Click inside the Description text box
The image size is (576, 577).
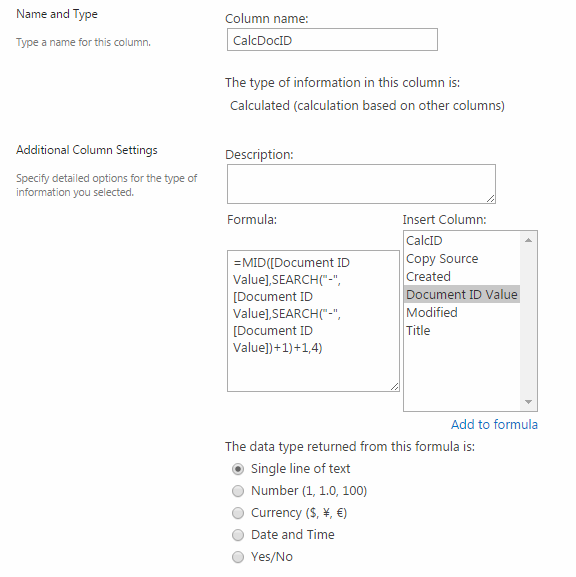[361, 184]
